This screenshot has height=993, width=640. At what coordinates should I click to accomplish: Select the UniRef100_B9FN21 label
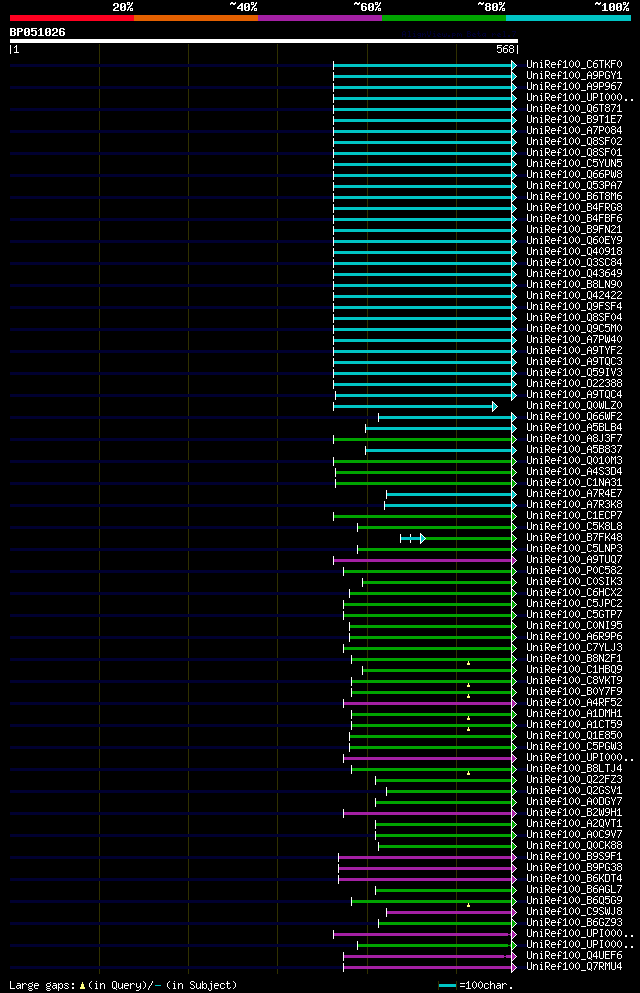tap(574, 229)
